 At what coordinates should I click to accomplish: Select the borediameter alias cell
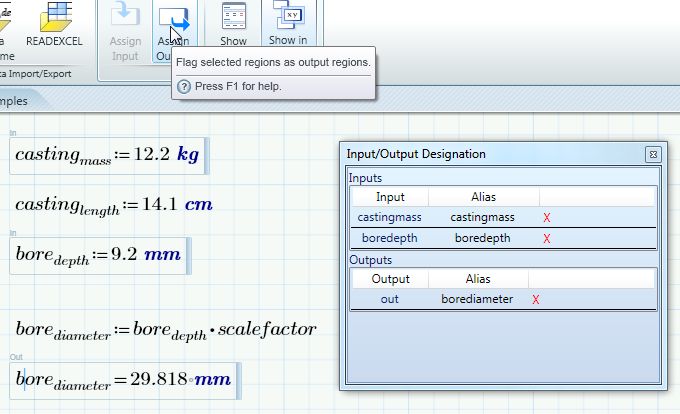point(477,299)
